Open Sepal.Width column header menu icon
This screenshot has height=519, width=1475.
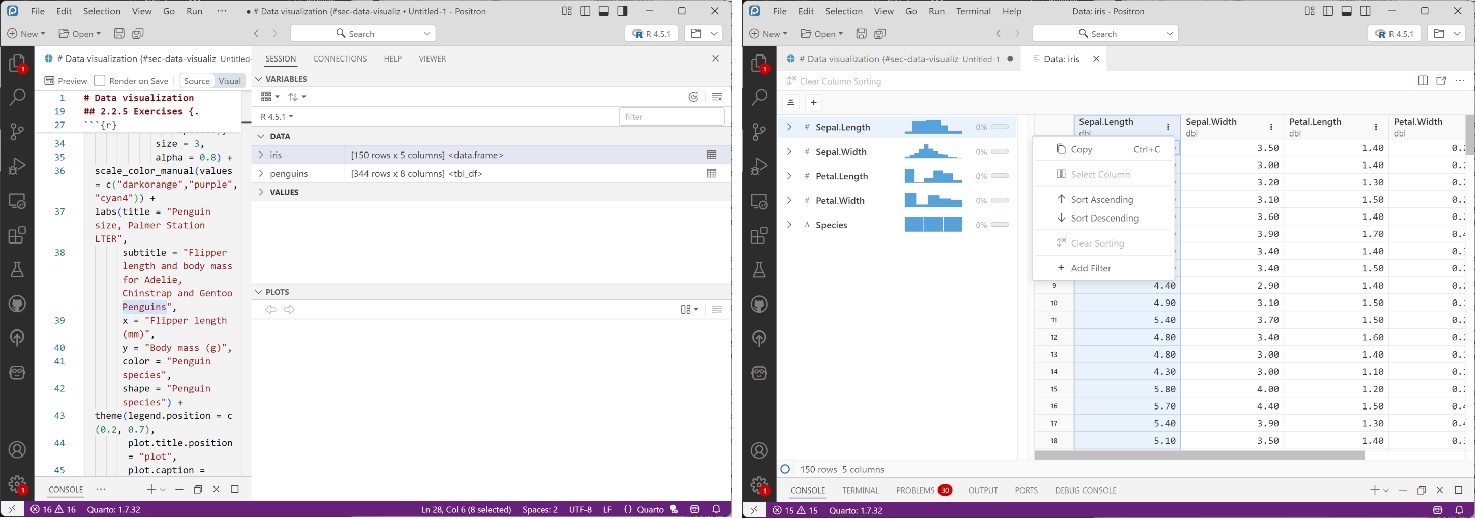tap(1271, 127)
